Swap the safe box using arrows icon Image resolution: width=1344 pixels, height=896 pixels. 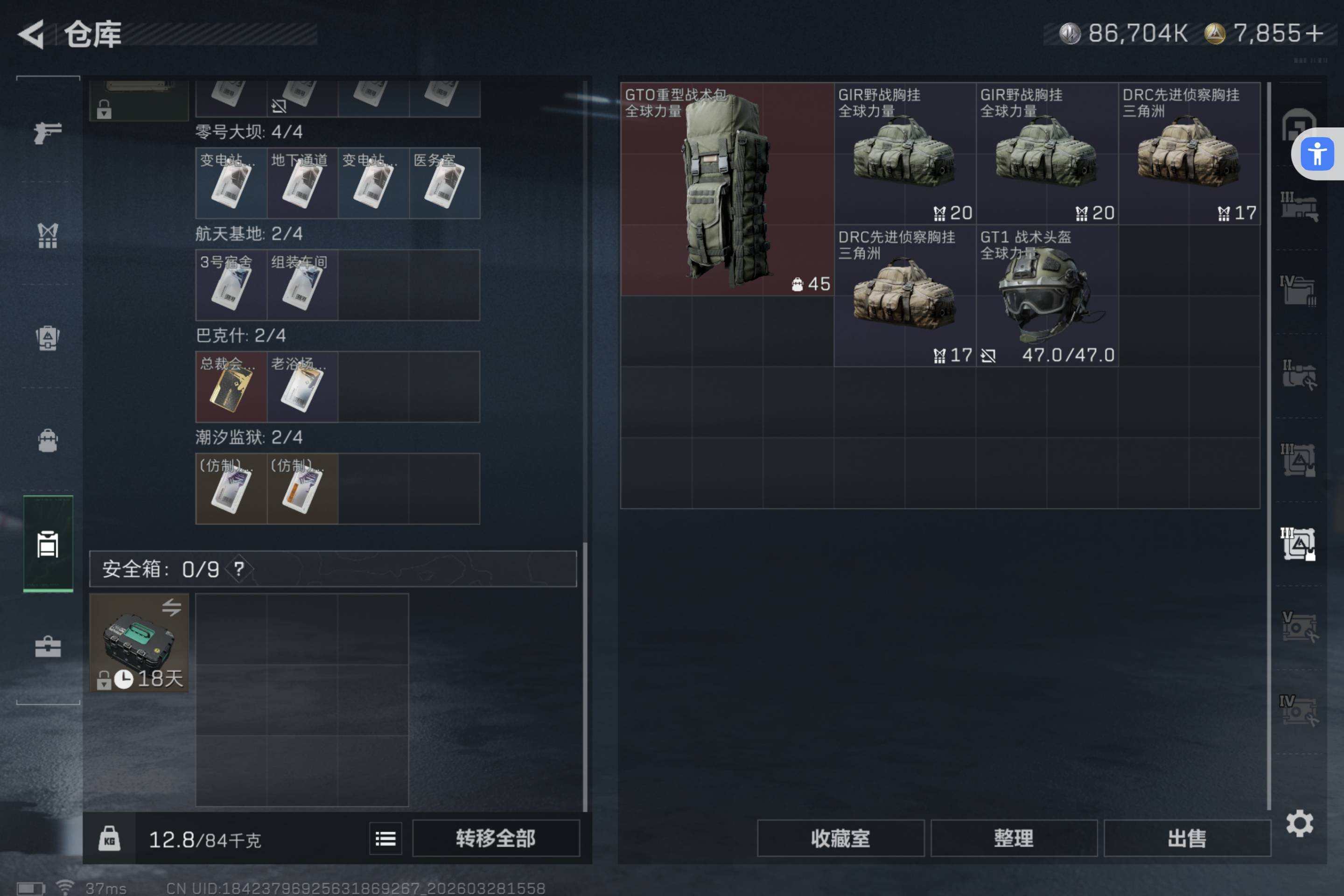[171, 607]
